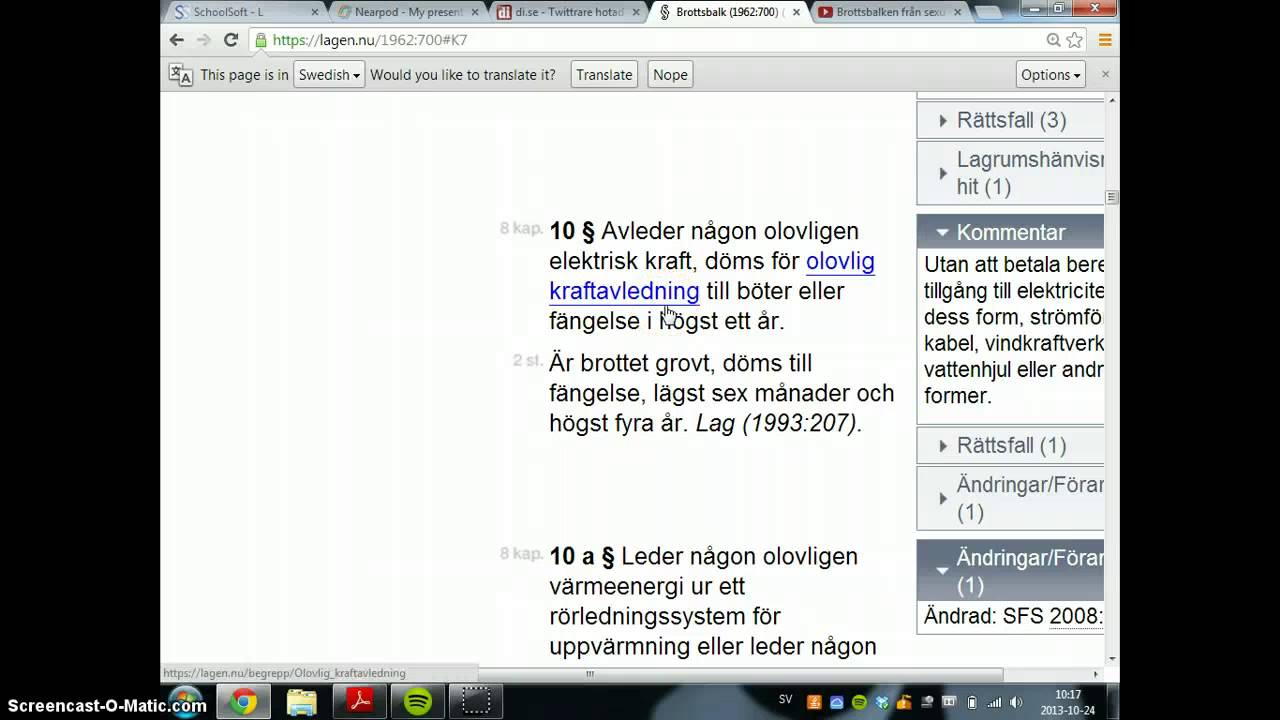This screenshot has width=1280, height=720.
Task: Click the green HTTPS padlock icon
Action: pos(261,40)
